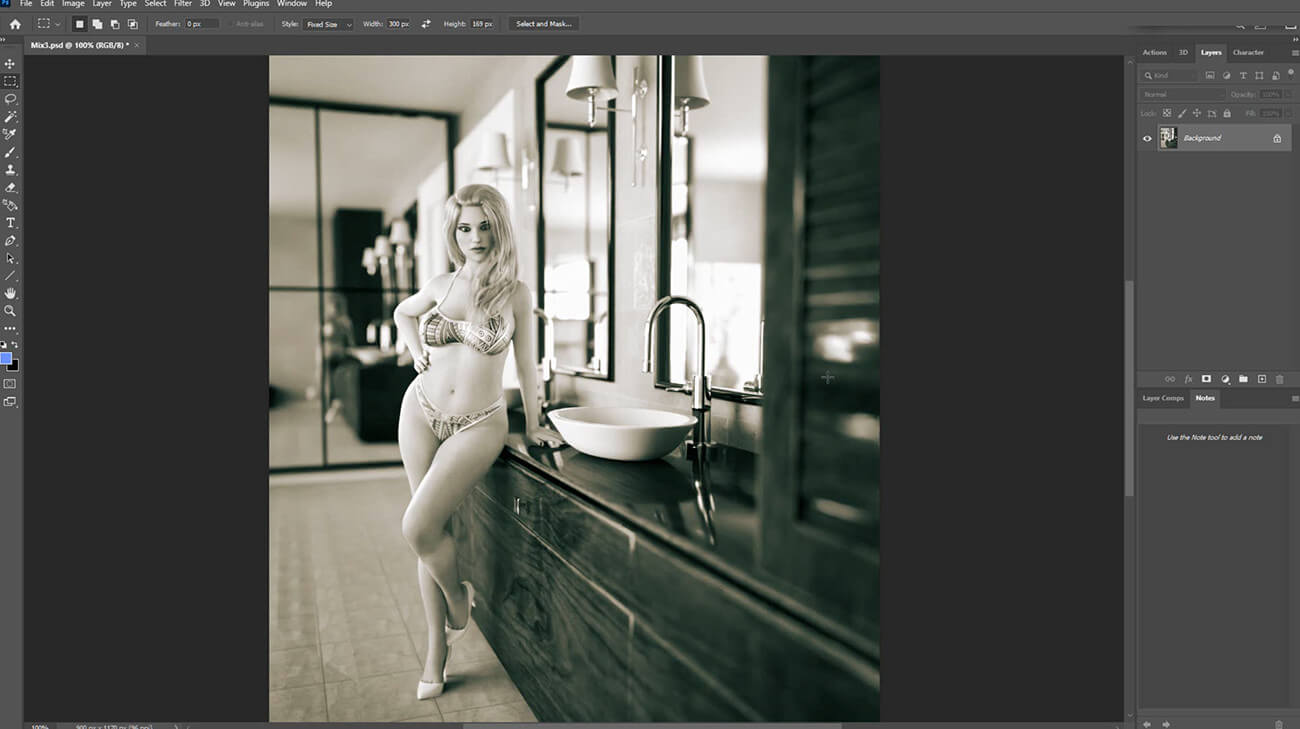Open the Edit Toolbar three-dots menu
Viewport: 1300px width, 729px height.
[x=10, y=328]
